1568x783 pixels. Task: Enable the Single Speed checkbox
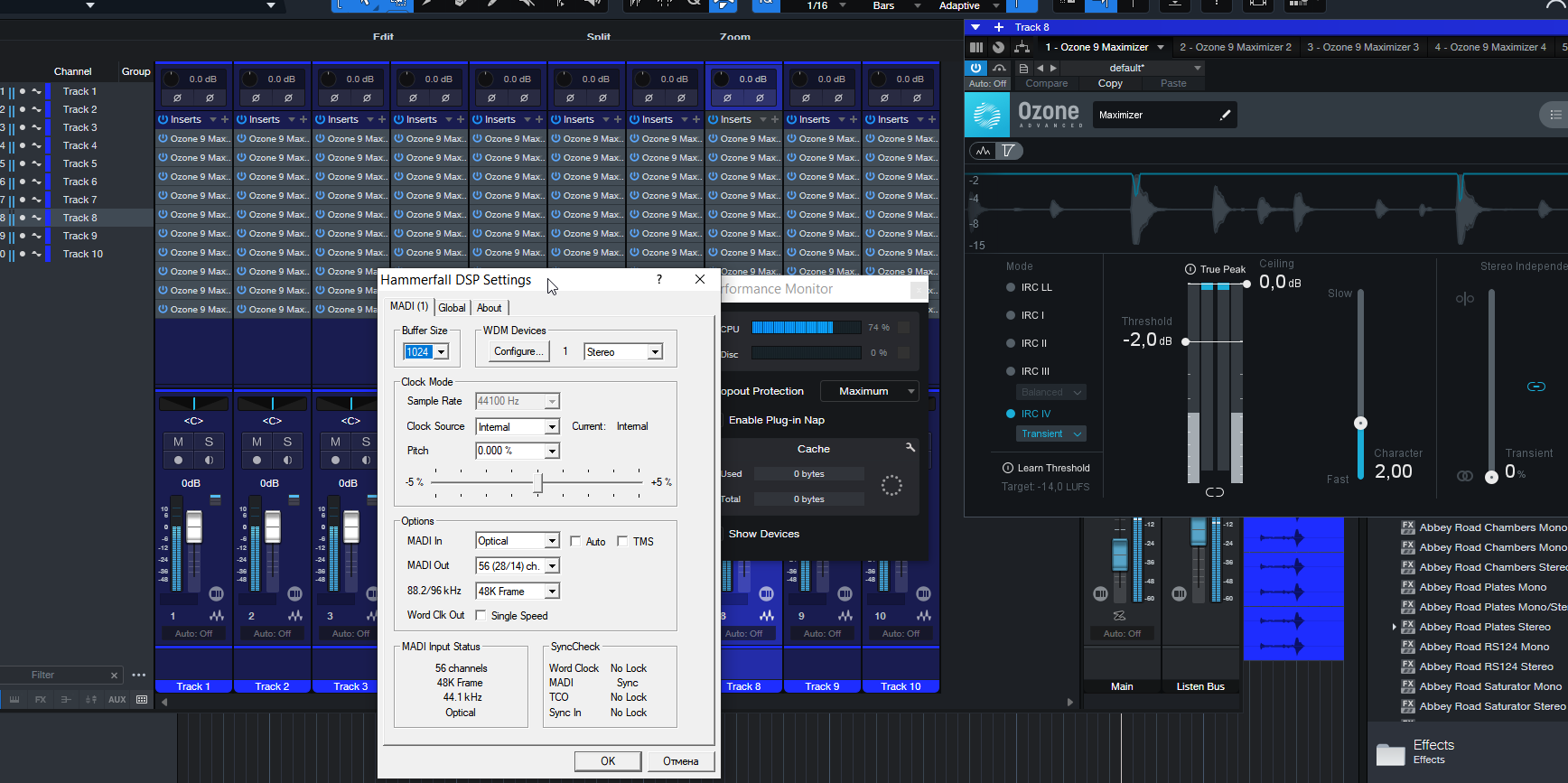(x=481, y=615)
